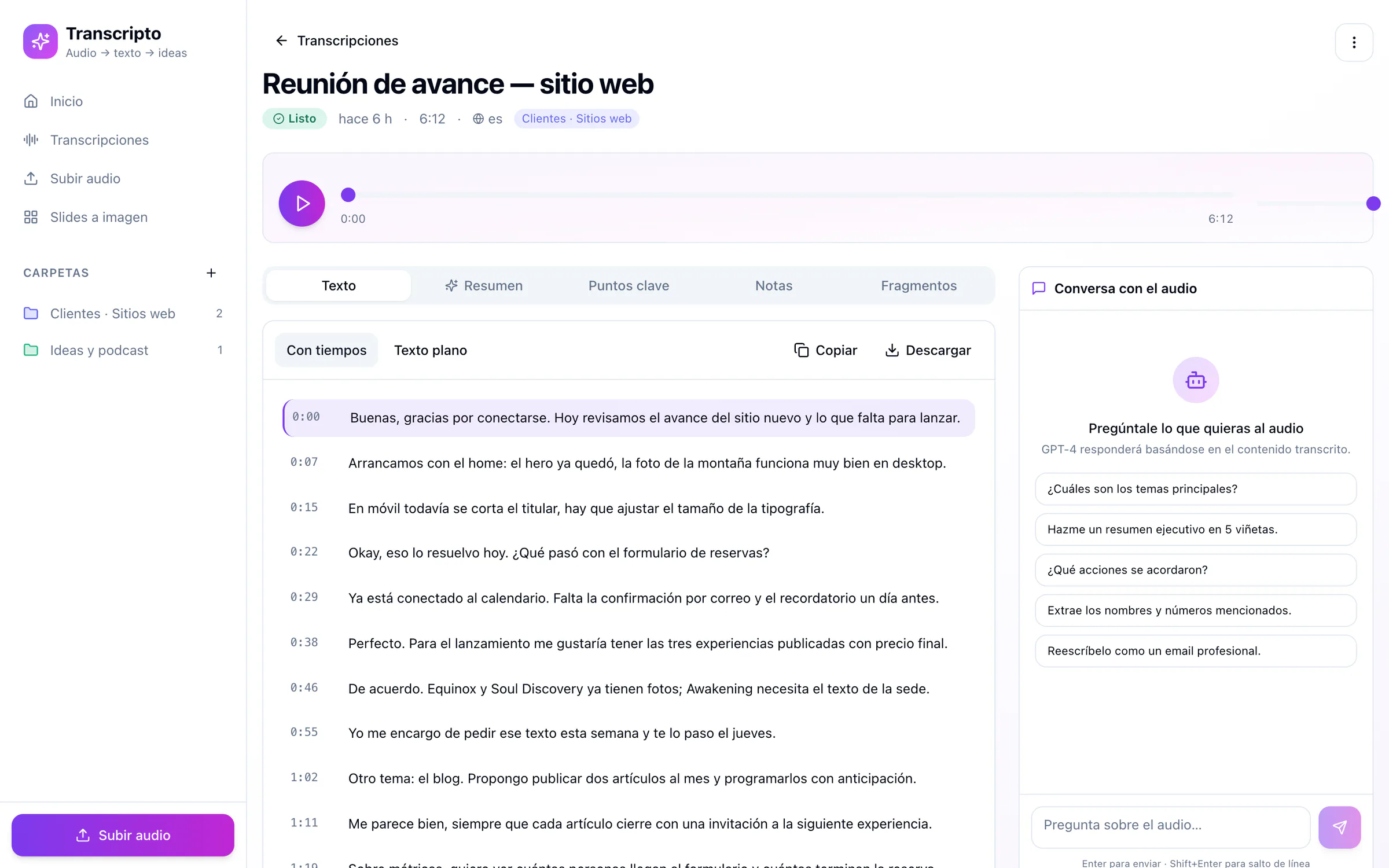Add a new folder with plus icon
Screen dimensions: 1389x868
coord(211,273)
